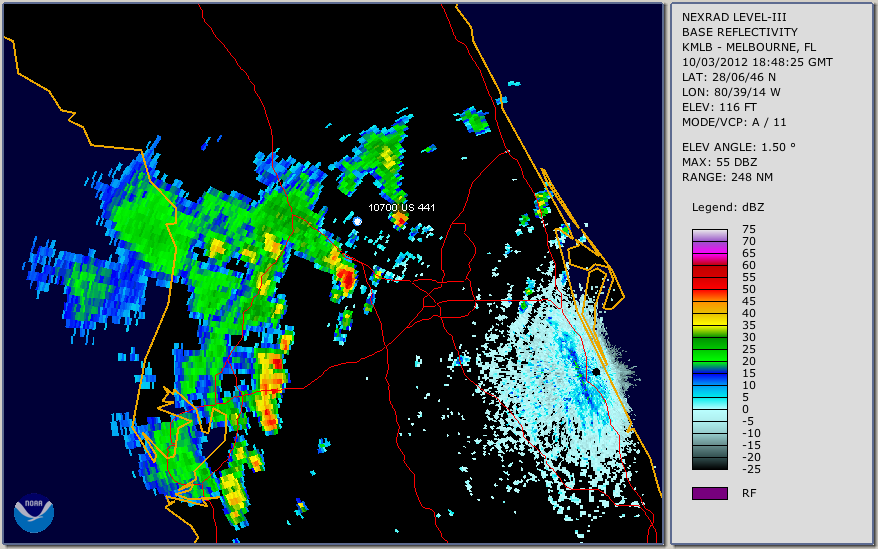The height and width of the screenshot is (549, 878).
Task: Click the '10700 US 441' map label
Action: click(401, 207)
